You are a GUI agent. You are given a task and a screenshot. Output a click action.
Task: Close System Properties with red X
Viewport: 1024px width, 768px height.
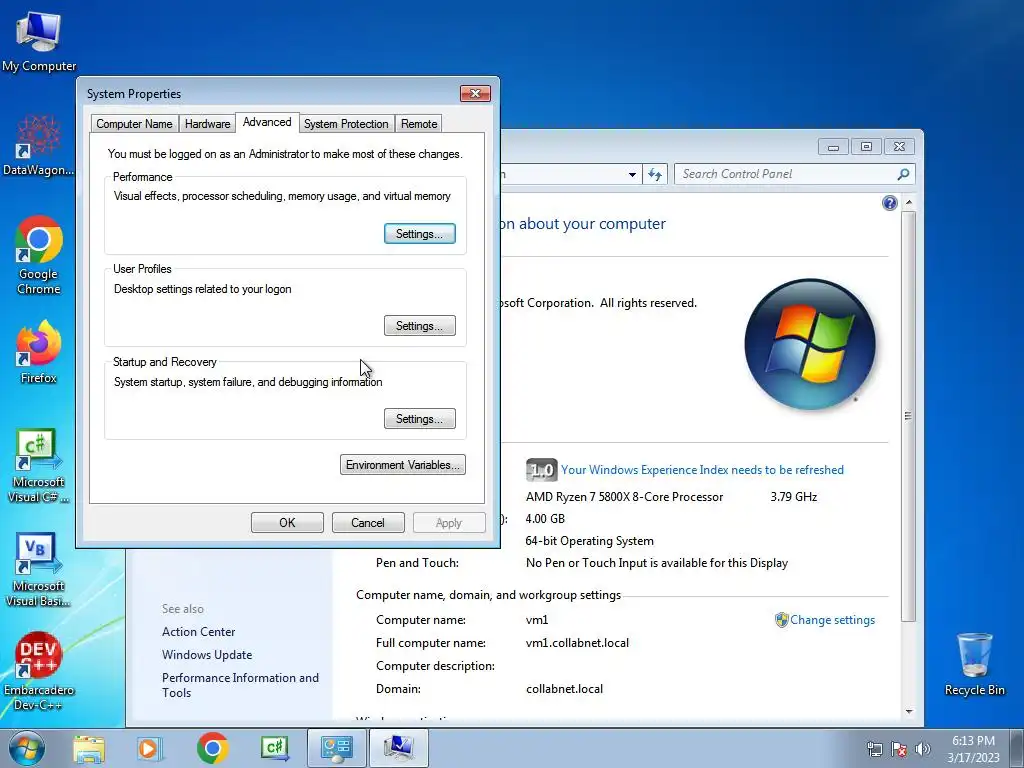coord(475,93)
